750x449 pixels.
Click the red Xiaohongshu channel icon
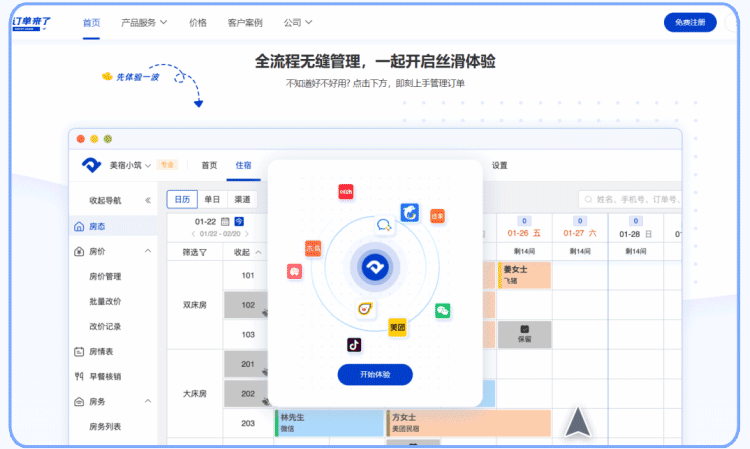[346, 192]
